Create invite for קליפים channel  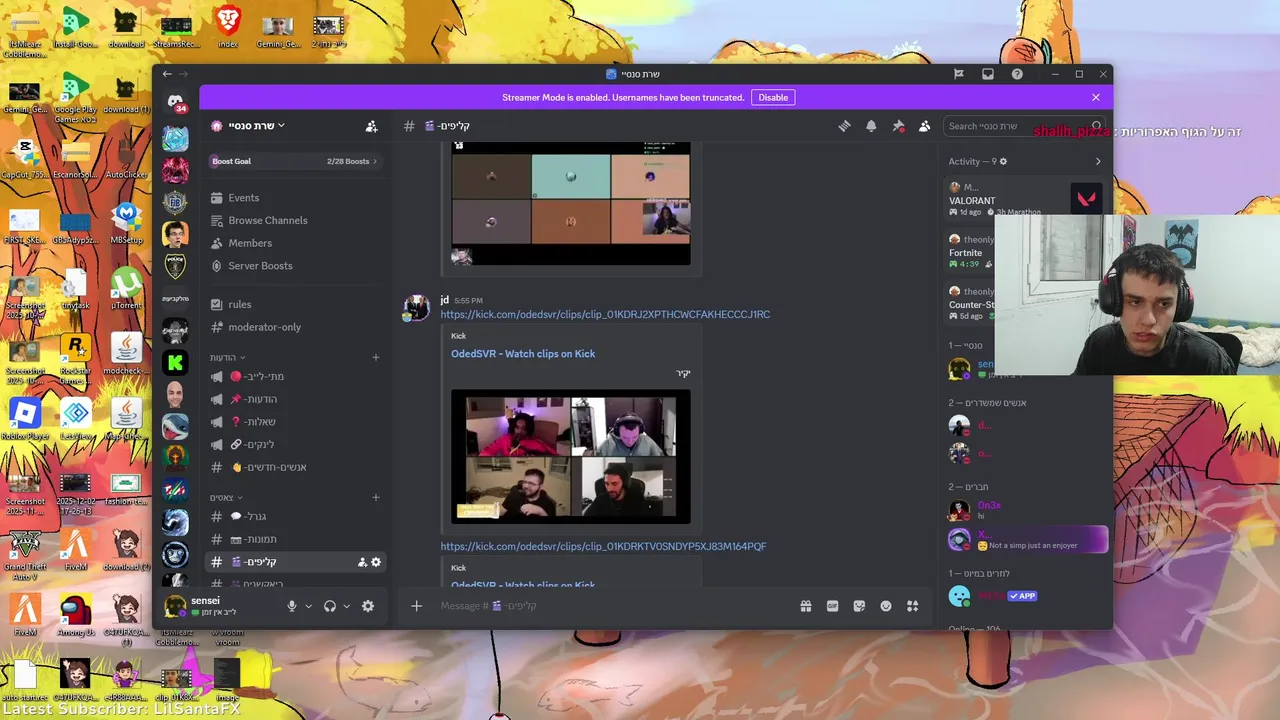point(362,562)
